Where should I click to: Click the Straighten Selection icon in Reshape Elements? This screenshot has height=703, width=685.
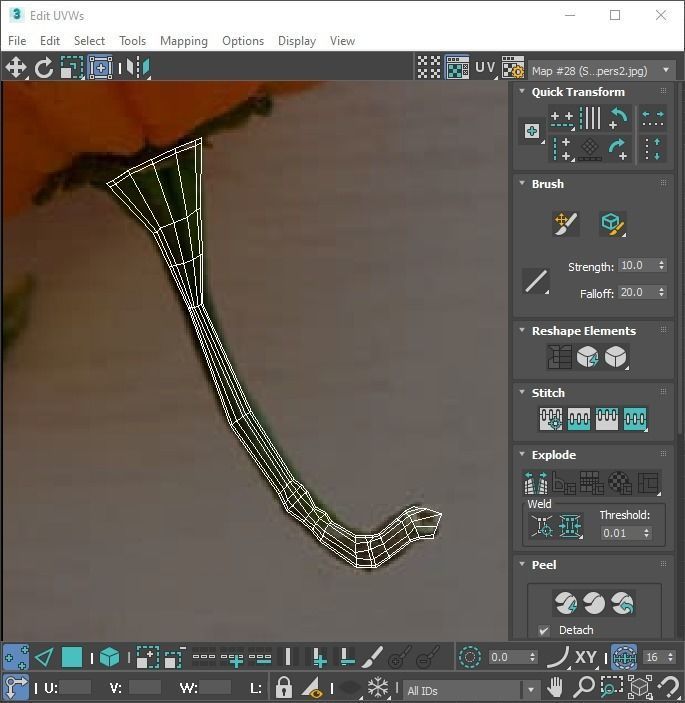click(x=559, y=357)
